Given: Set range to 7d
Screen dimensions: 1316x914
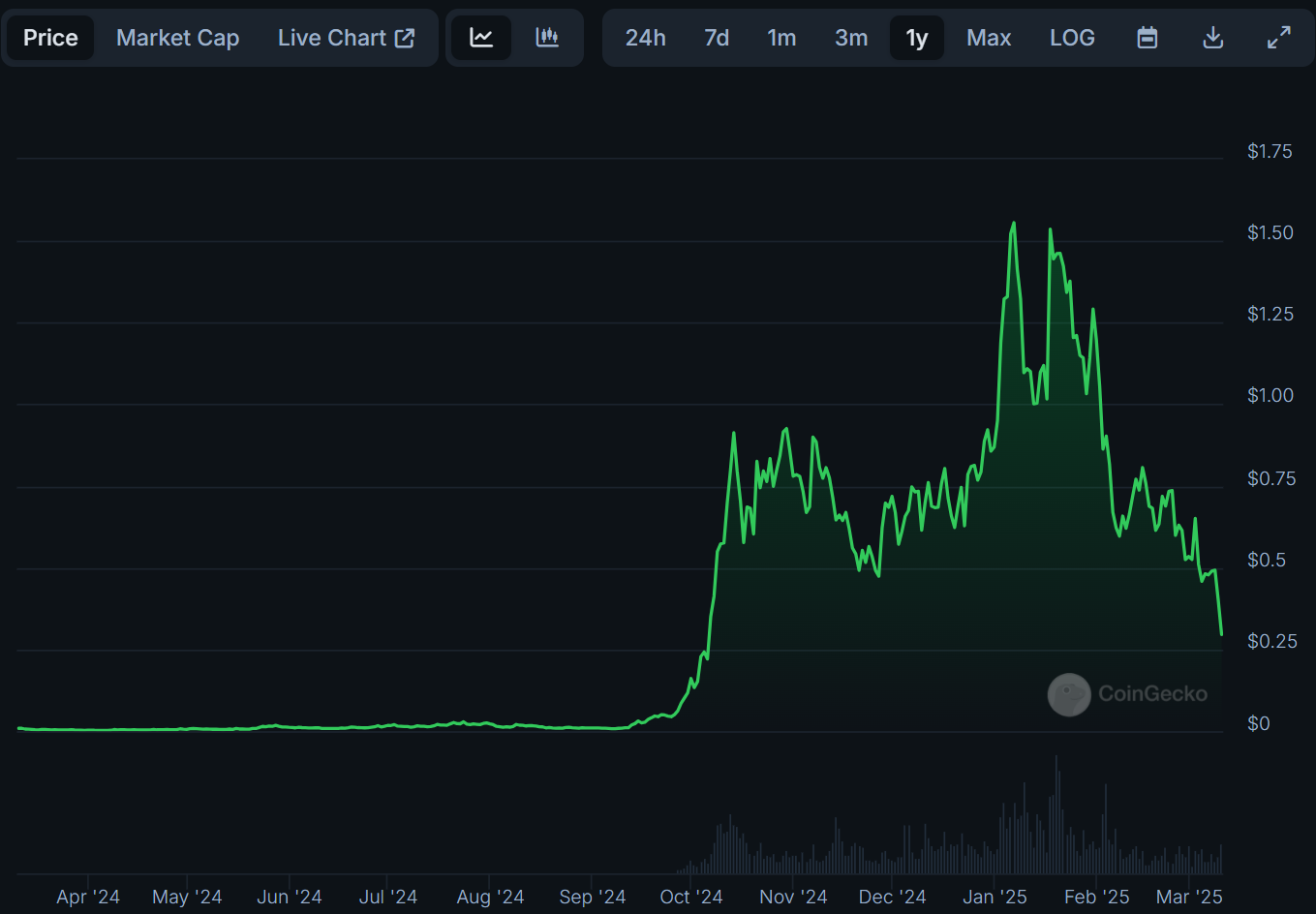Looking at the screenshot, I should pyautogui.click(x=717, y=38).
